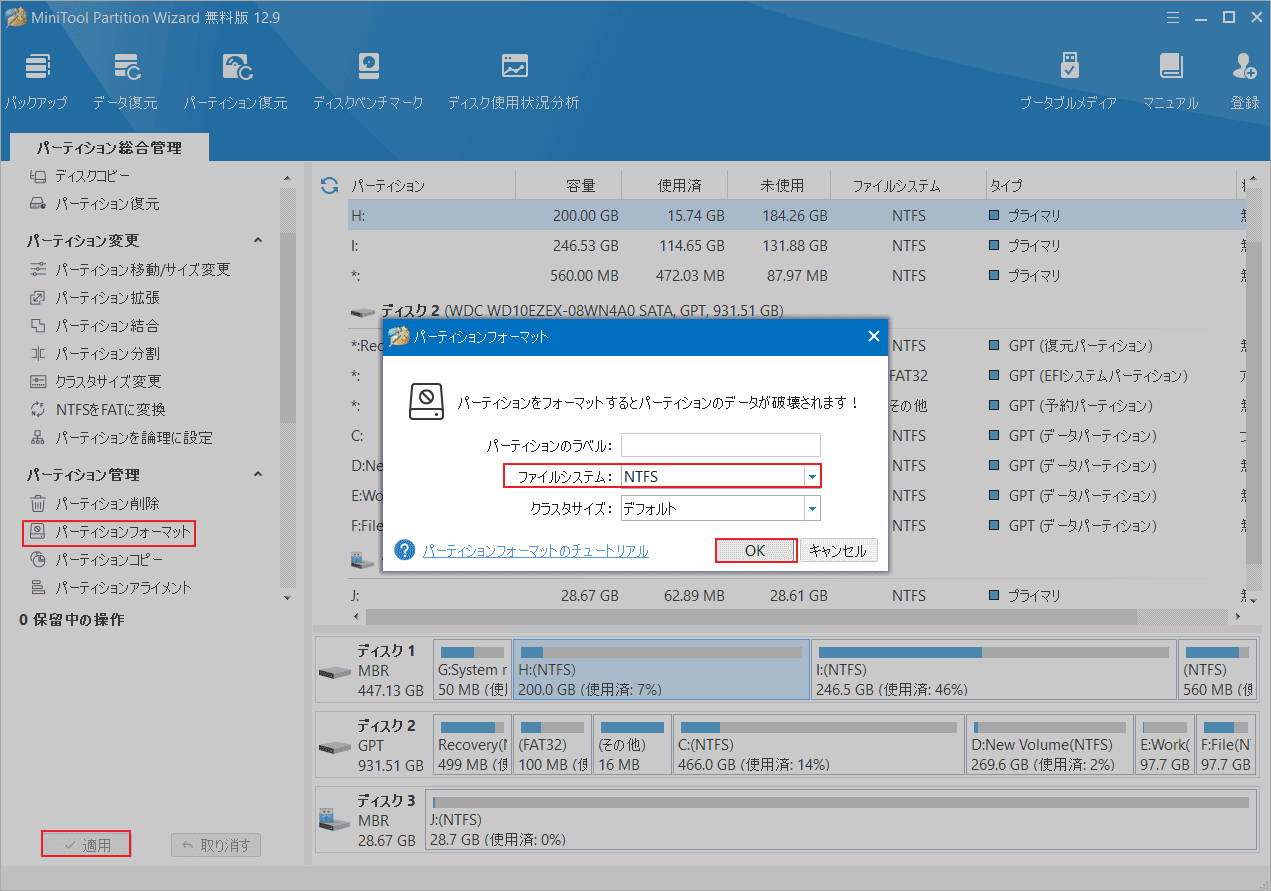The image size is (1271, 891).
Task: Click the help question-mark icon in dialog
Action: click(405, 550)
